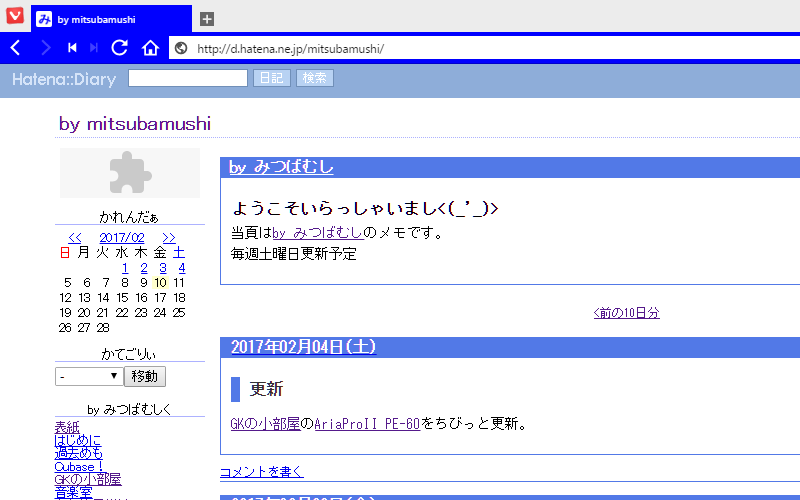Click the コメントを書く comment link
800x500 pixels.
(262, 472)
